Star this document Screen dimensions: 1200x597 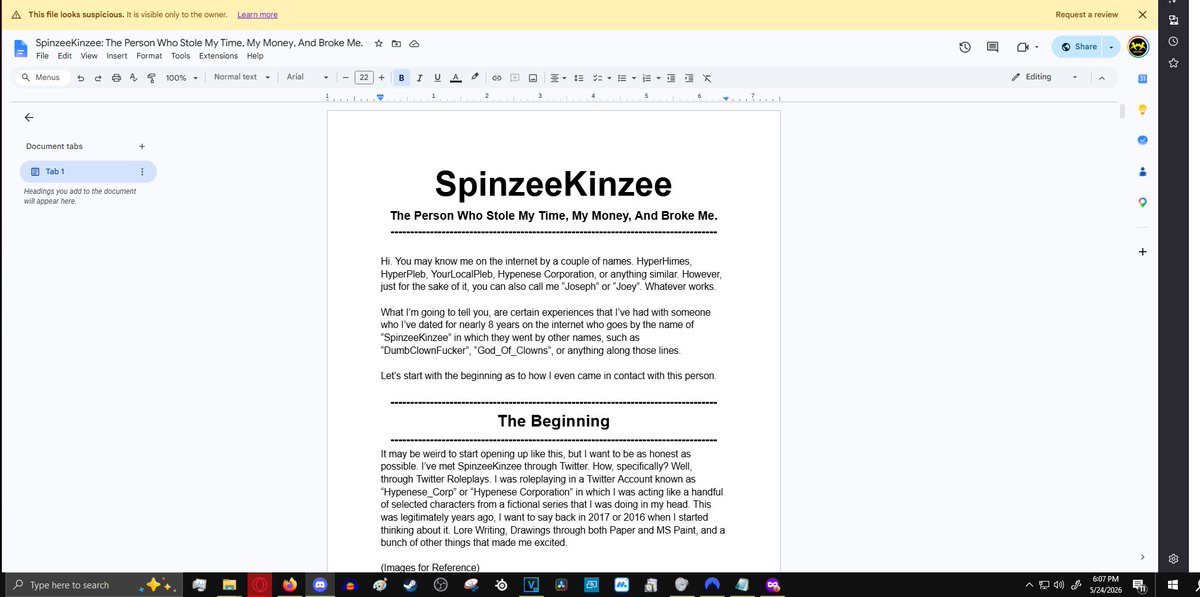[379, 44]
